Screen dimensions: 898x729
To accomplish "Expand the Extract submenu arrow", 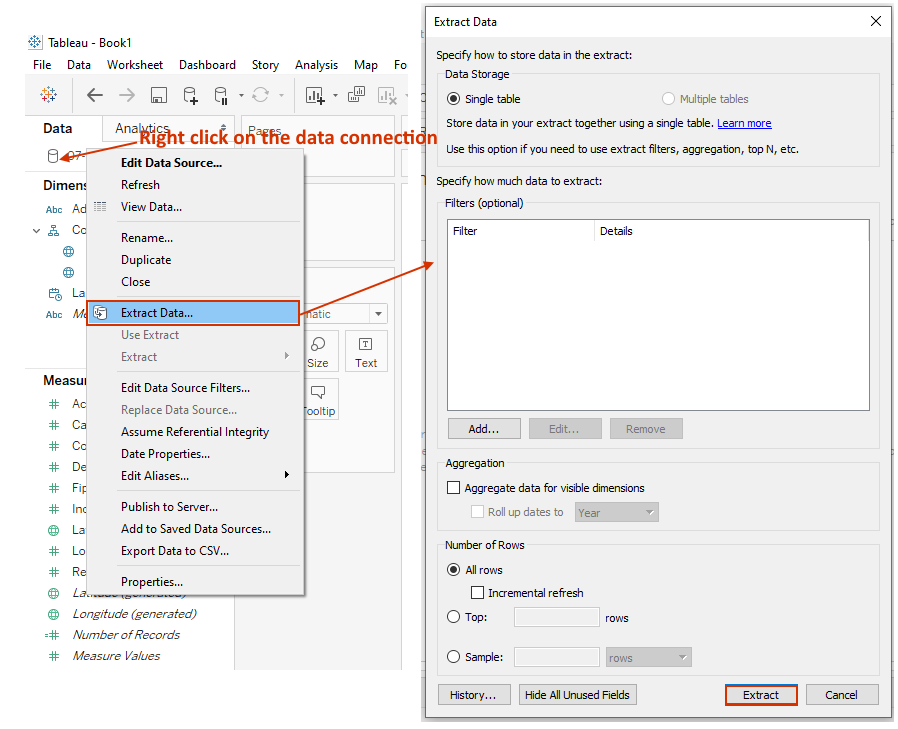I will click(287, 356).
